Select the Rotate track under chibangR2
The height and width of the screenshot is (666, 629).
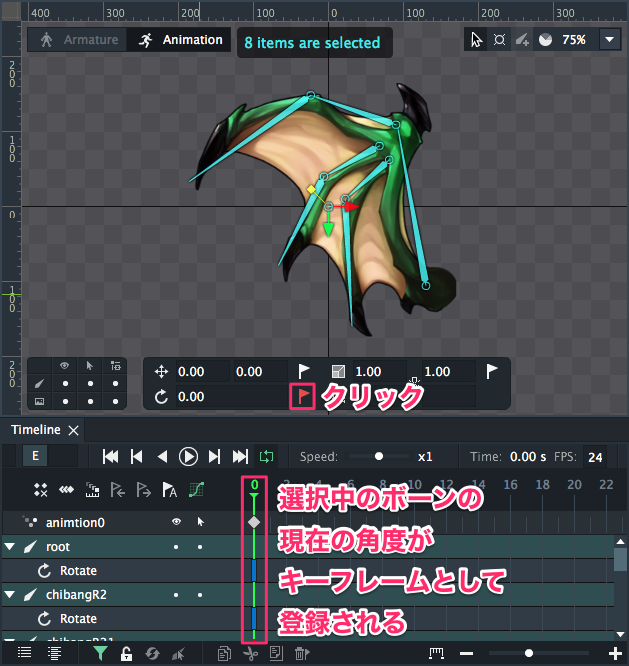pos(78,619)
